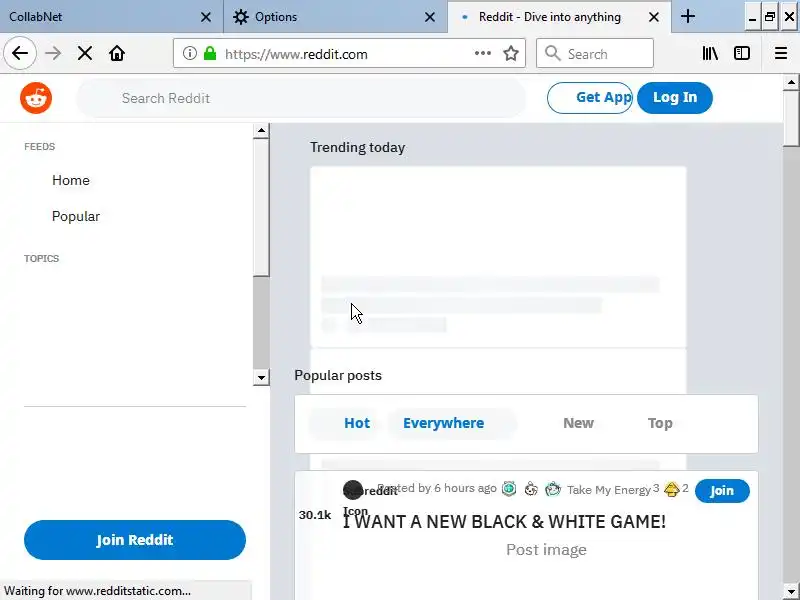Click page scrollbar up arrow
This screenshot has height=600, width=800.
point(791,82)
